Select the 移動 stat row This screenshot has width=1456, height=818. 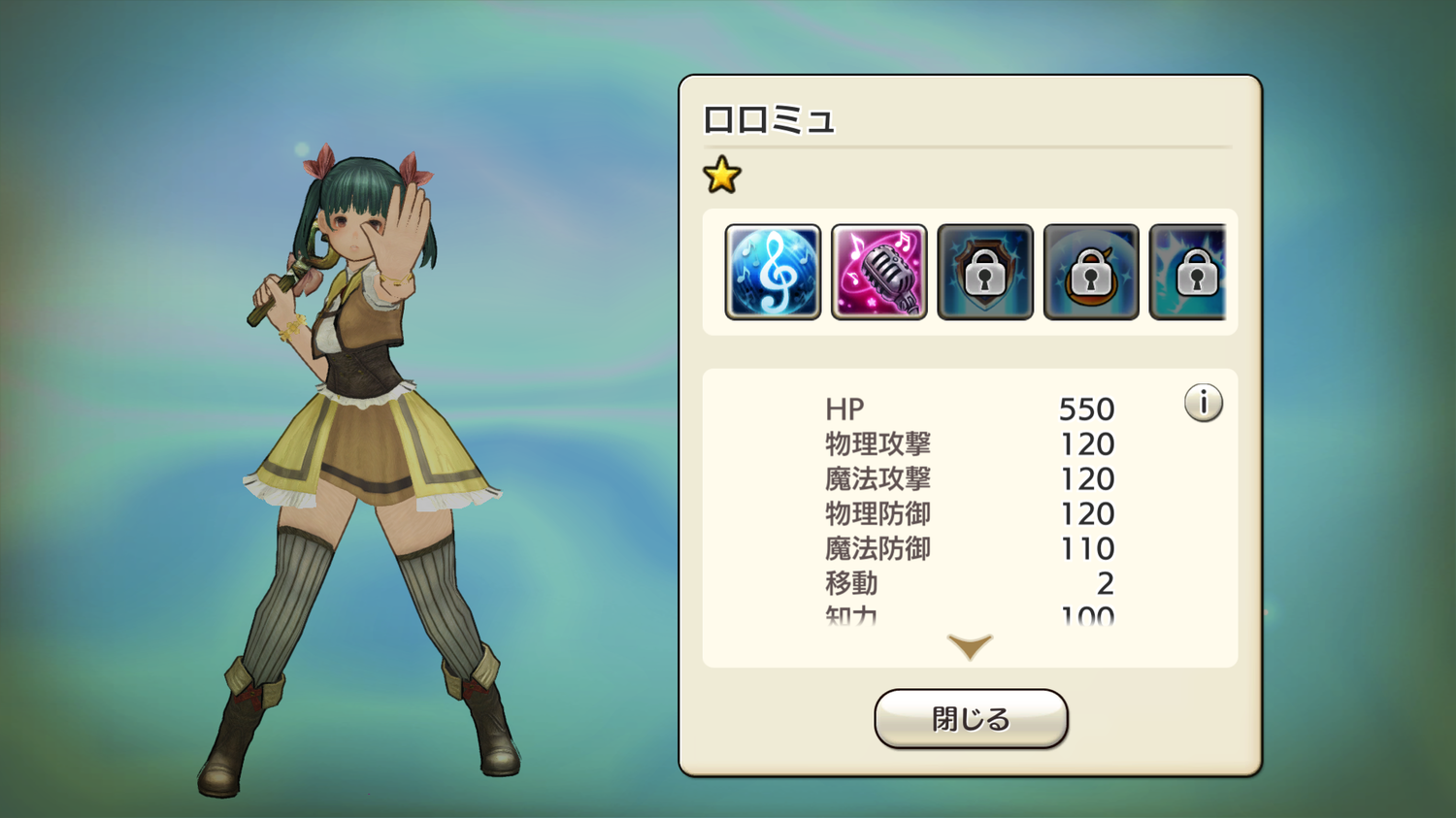970,584
